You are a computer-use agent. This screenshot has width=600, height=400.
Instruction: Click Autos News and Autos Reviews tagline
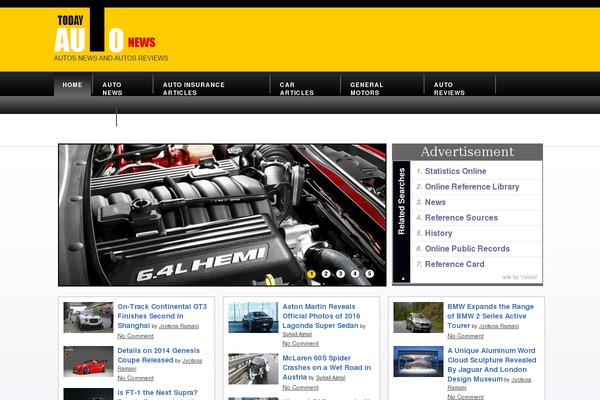(111, 58)
